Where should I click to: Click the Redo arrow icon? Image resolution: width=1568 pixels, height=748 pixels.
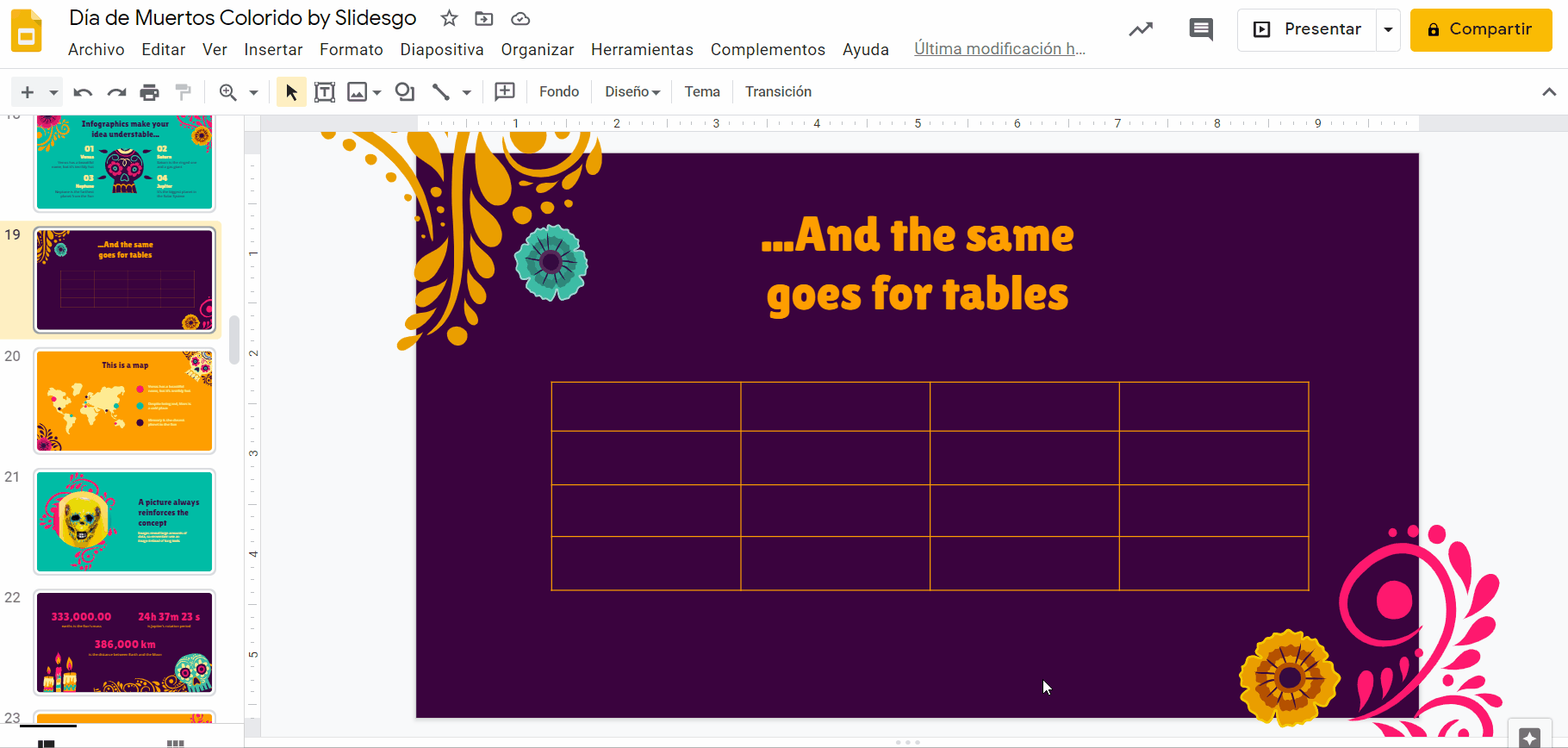click(x=116, y=92)
